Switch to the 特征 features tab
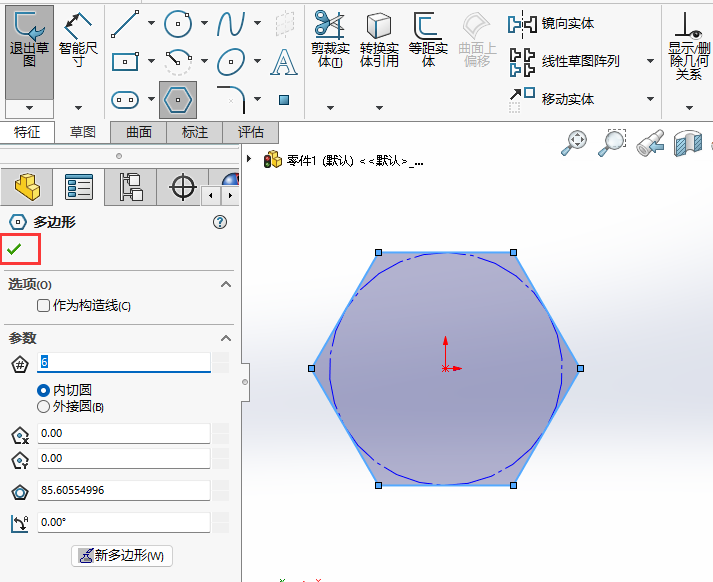 [x=27, y=132]
